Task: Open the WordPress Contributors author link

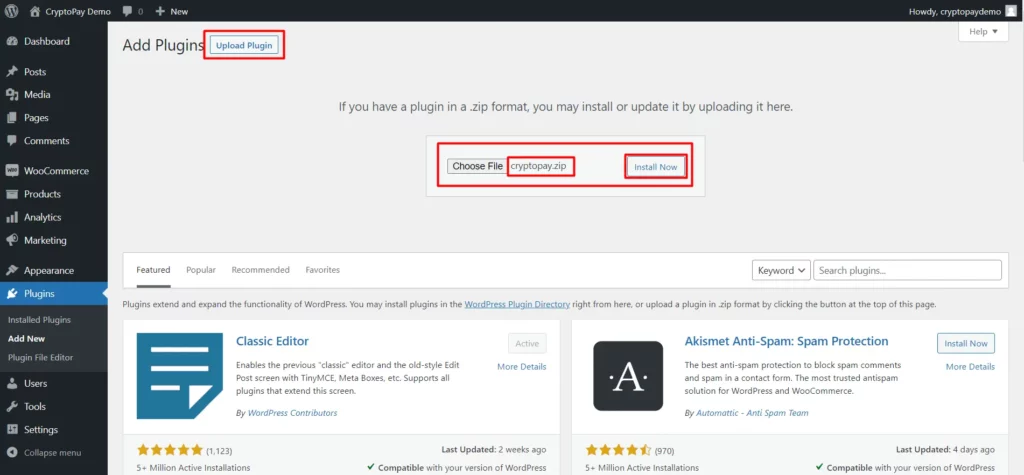Action: (x=293, y=413)
